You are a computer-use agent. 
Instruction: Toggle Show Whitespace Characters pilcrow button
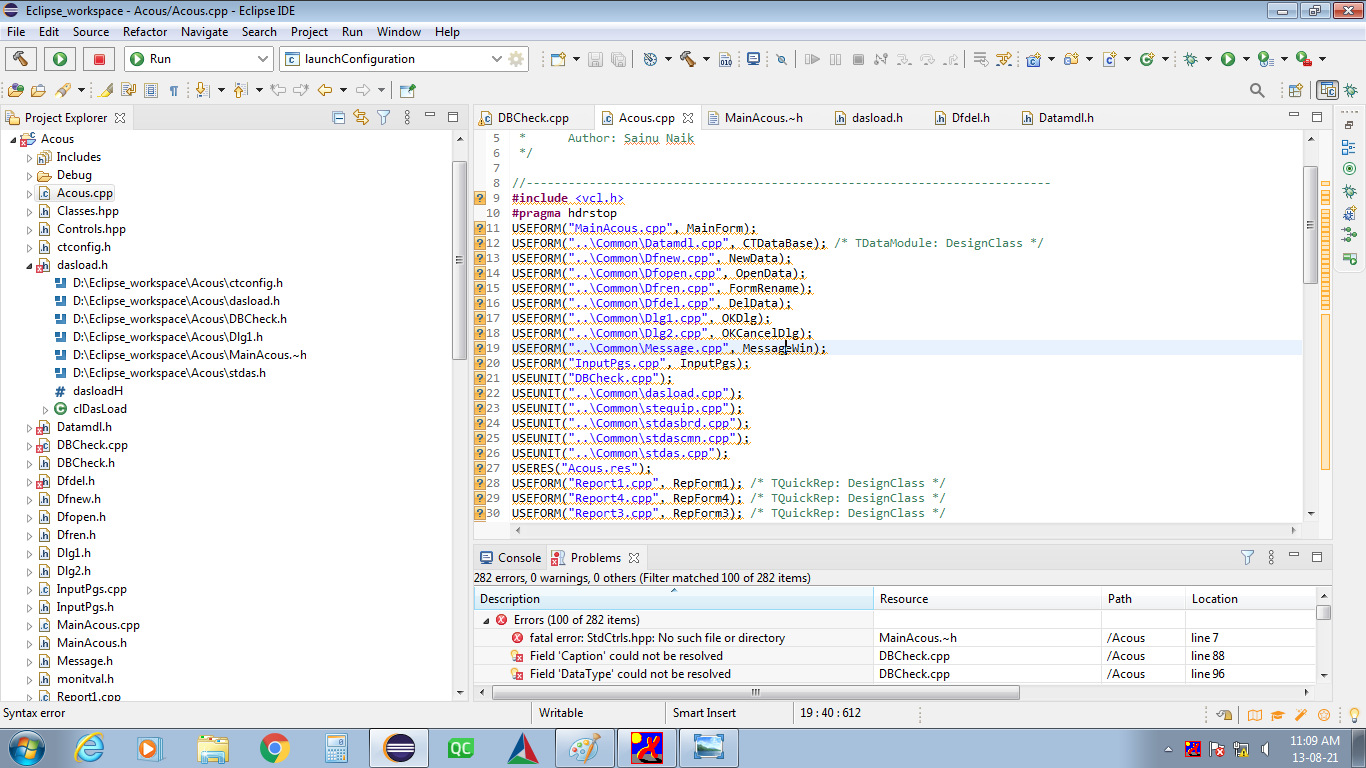pos(174,90)
